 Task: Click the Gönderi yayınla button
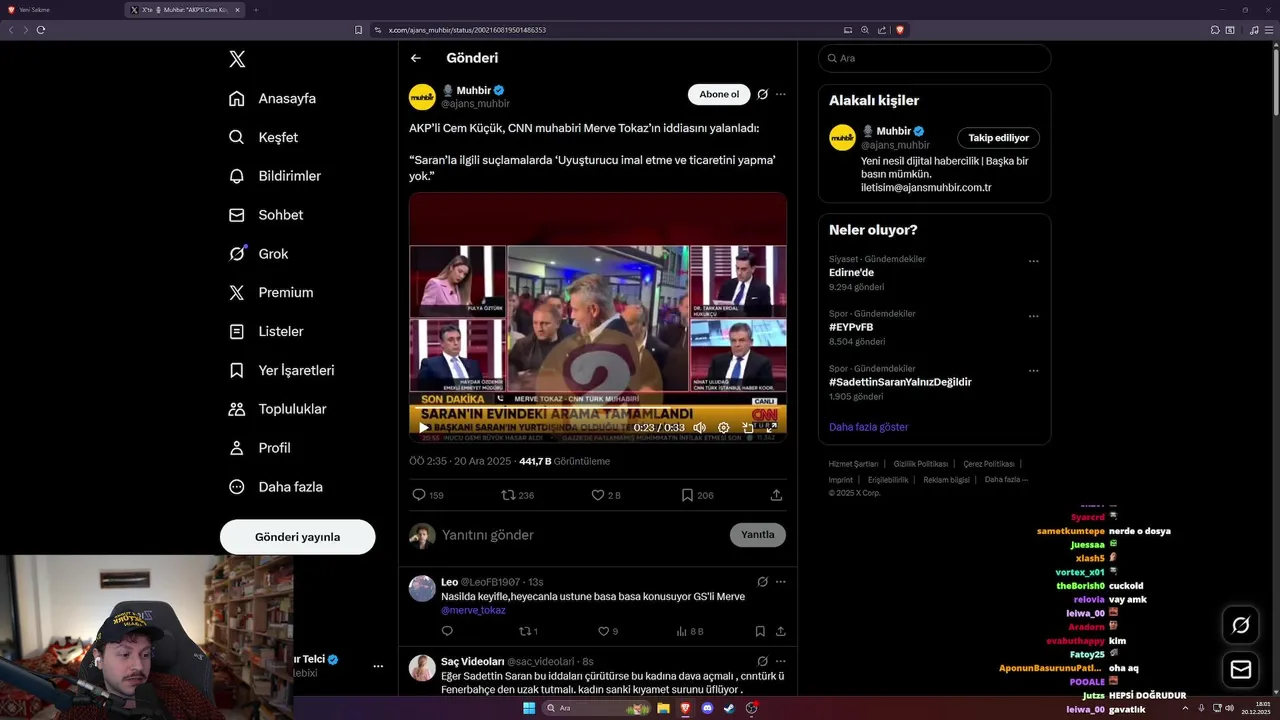(x=298, y=537)
